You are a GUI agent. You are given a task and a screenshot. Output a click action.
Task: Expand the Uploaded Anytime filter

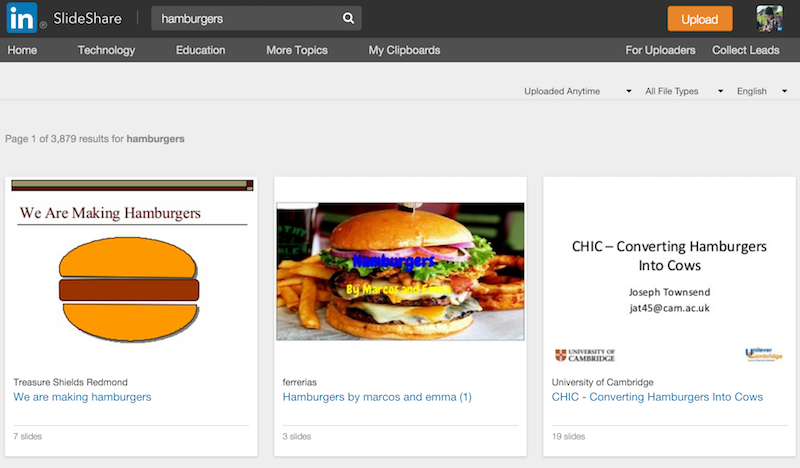point(578,91)
